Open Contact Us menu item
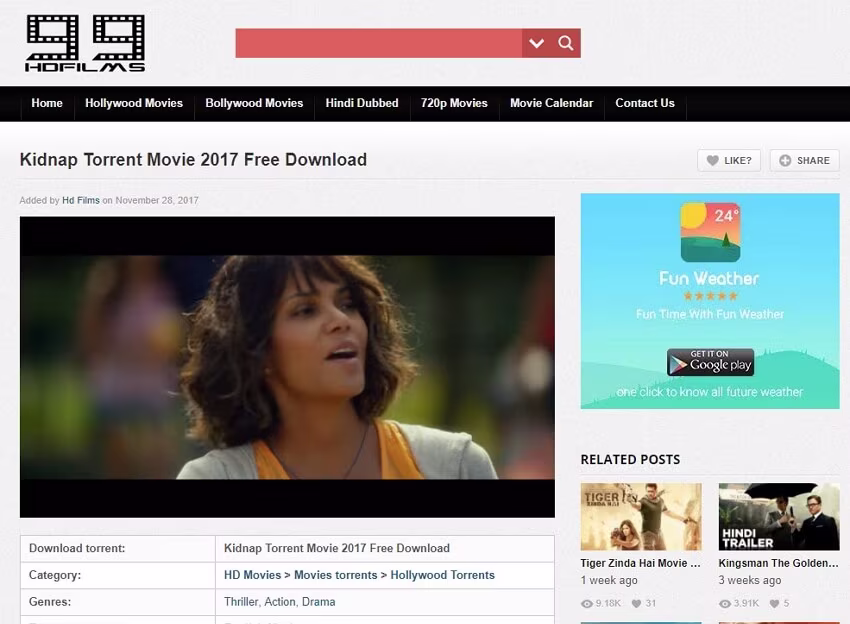This screenshot has height=624, width=850. (645, 103)
